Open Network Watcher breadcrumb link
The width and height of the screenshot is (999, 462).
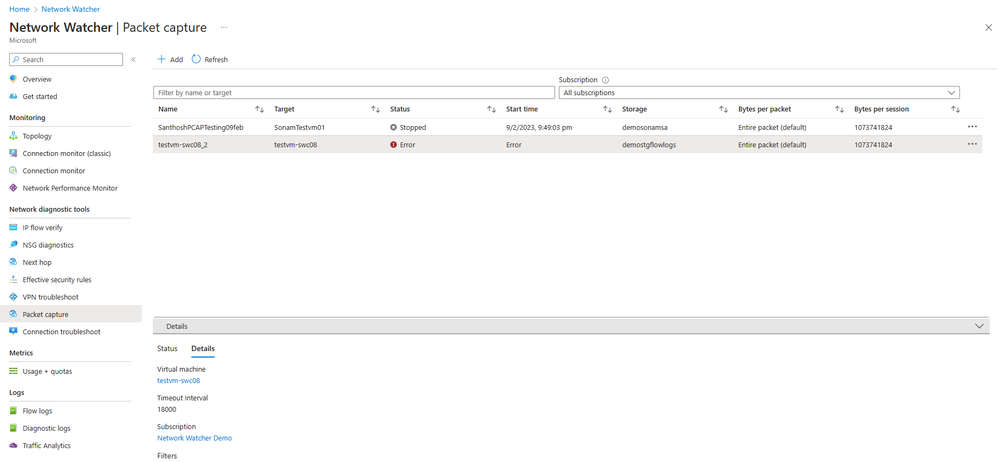pyautogui.click(x=70, y=10)
